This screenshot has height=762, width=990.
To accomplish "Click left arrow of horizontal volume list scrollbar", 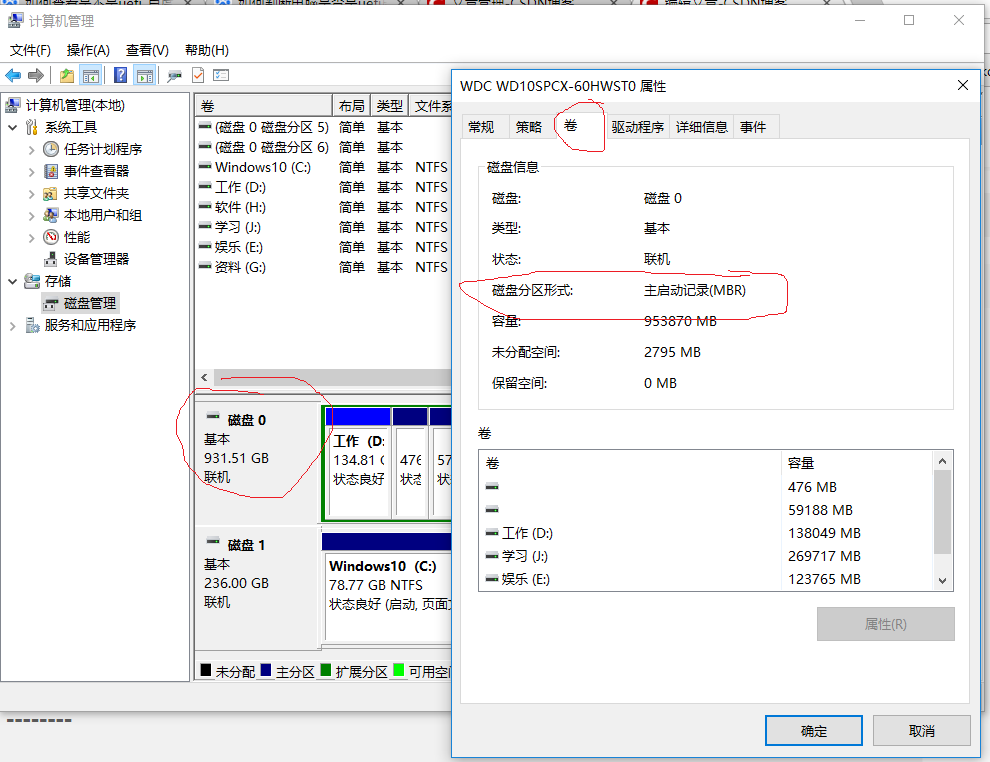I will [204, 378].
